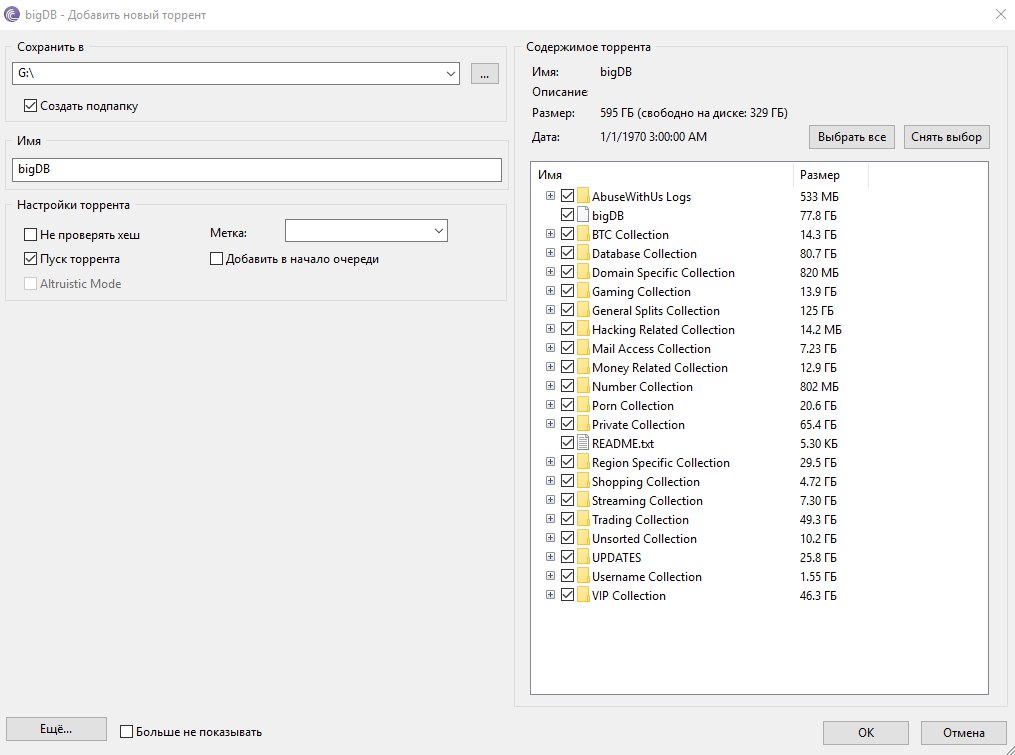Click the torrent size text 595 ГБ
Screen dimensions: 1015x755
click(617, 113)
